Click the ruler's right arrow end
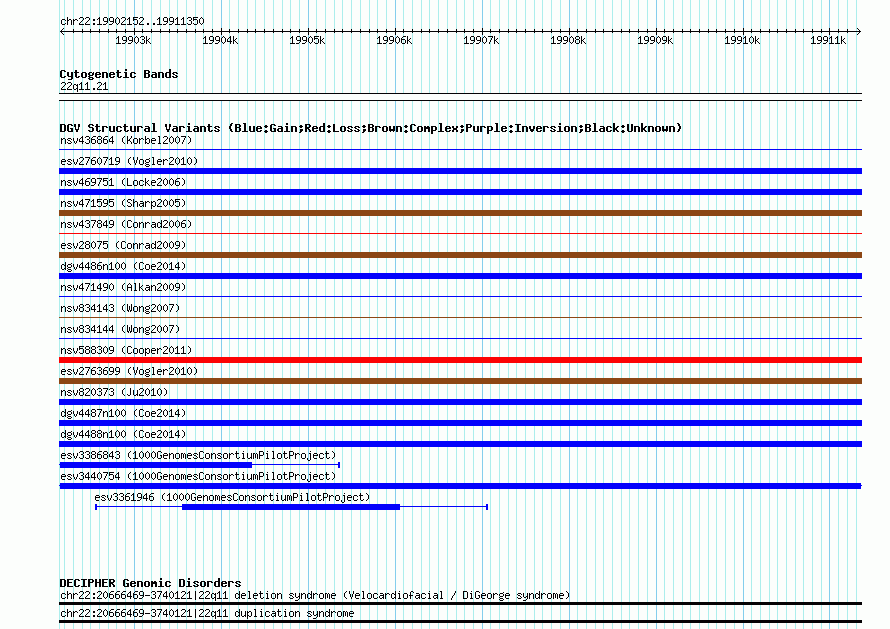This screenshot has height=629, width=890. (x=859, y=32)
